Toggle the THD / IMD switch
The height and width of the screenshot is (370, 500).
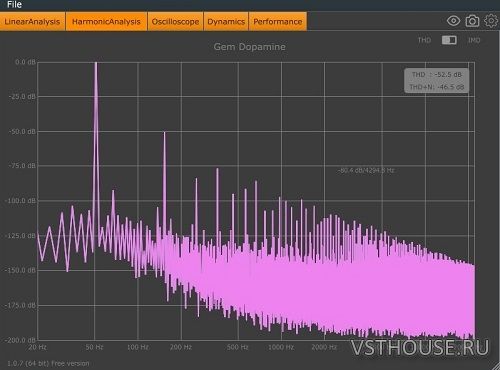449,40
